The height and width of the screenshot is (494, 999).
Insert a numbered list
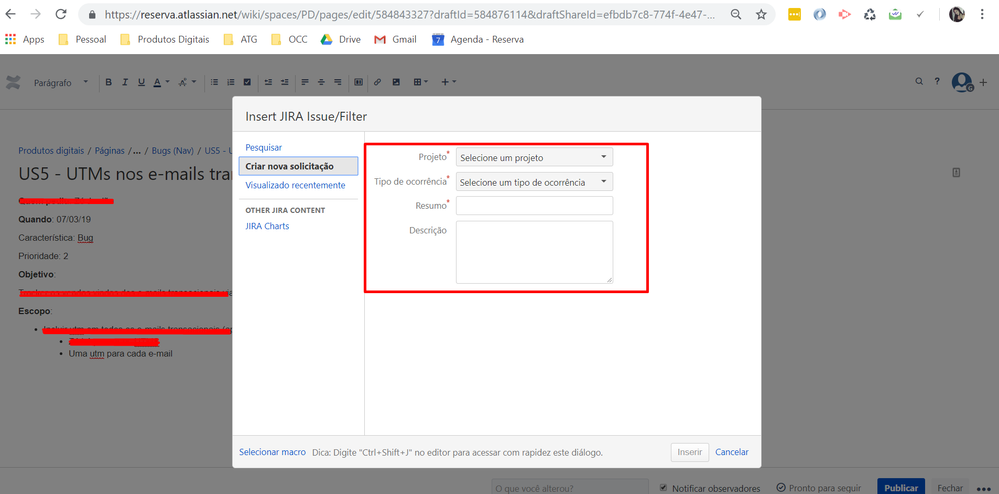pos(231,82)
